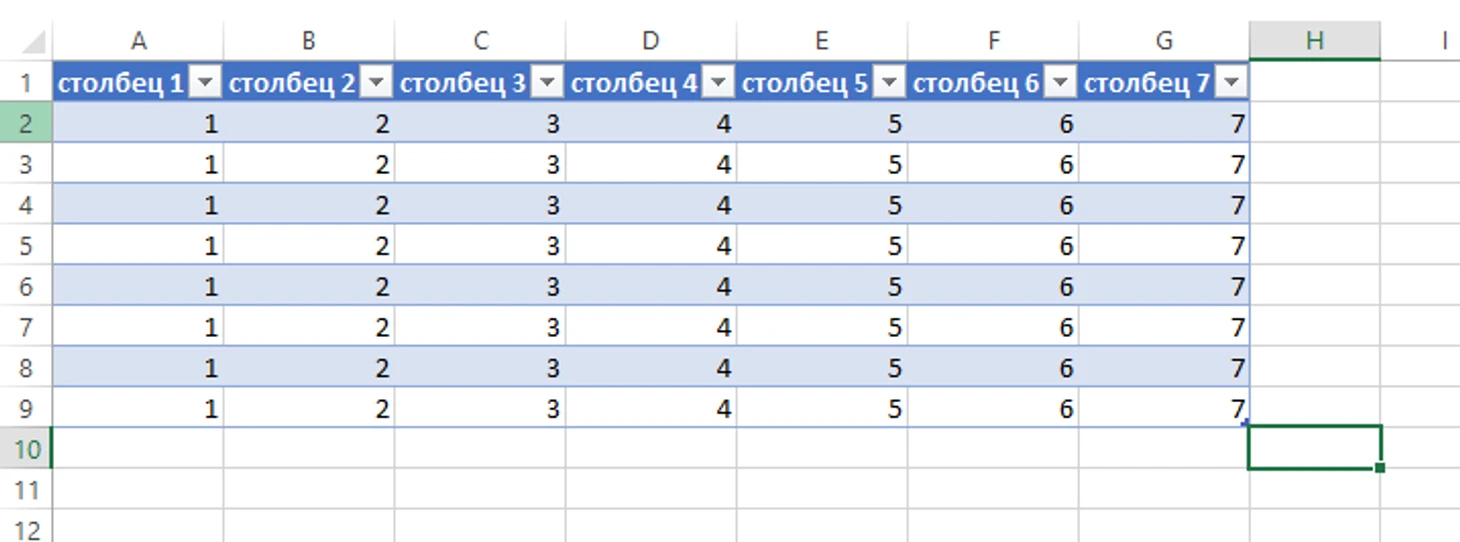Click row header 6
The image size is (1460, 542).
(x=26, y=287)
